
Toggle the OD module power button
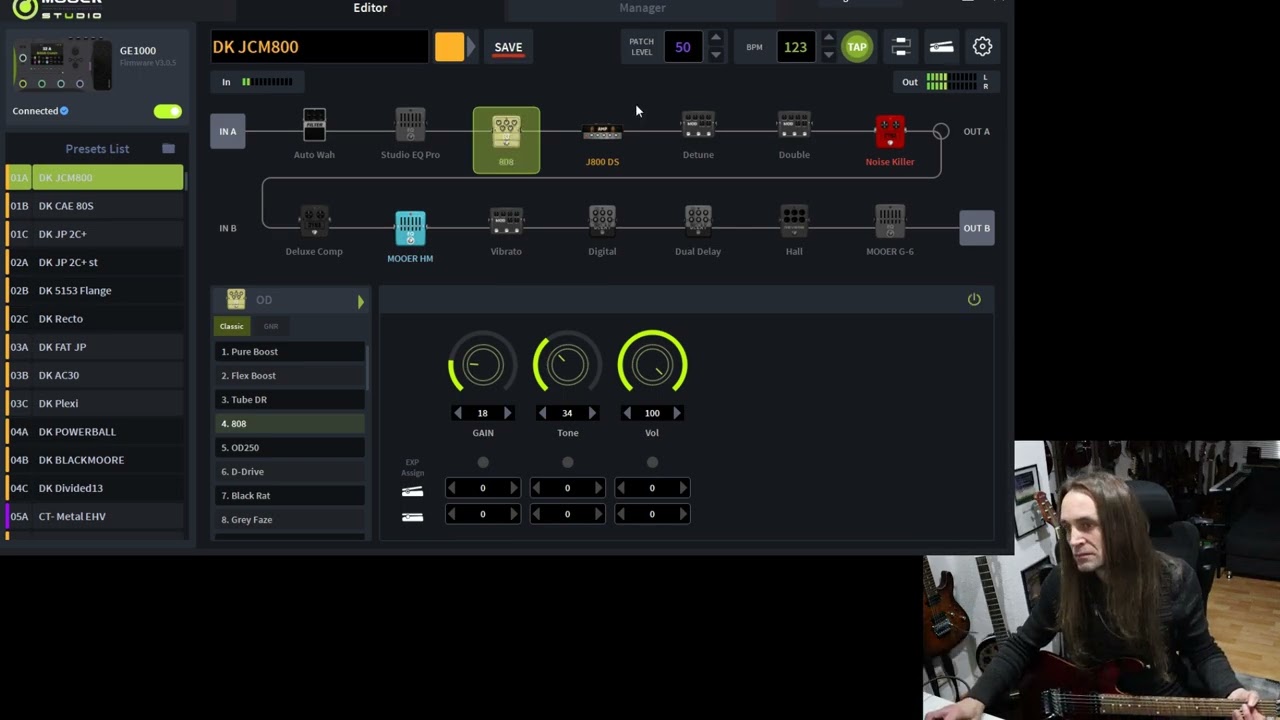[x=974, y=299]
